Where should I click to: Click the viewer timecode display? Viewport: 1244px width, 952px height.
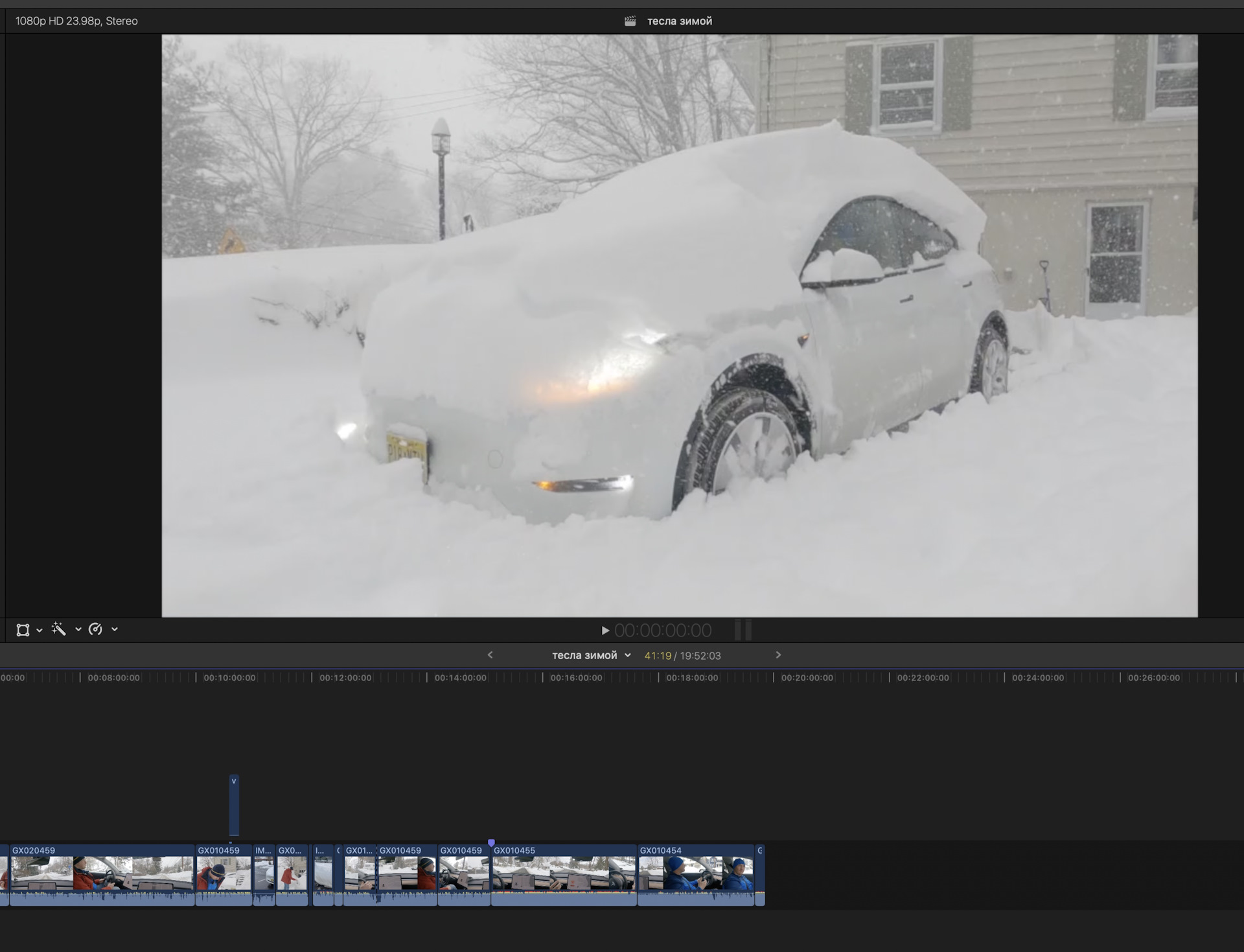pyautogui.click(x=662, y=631)
